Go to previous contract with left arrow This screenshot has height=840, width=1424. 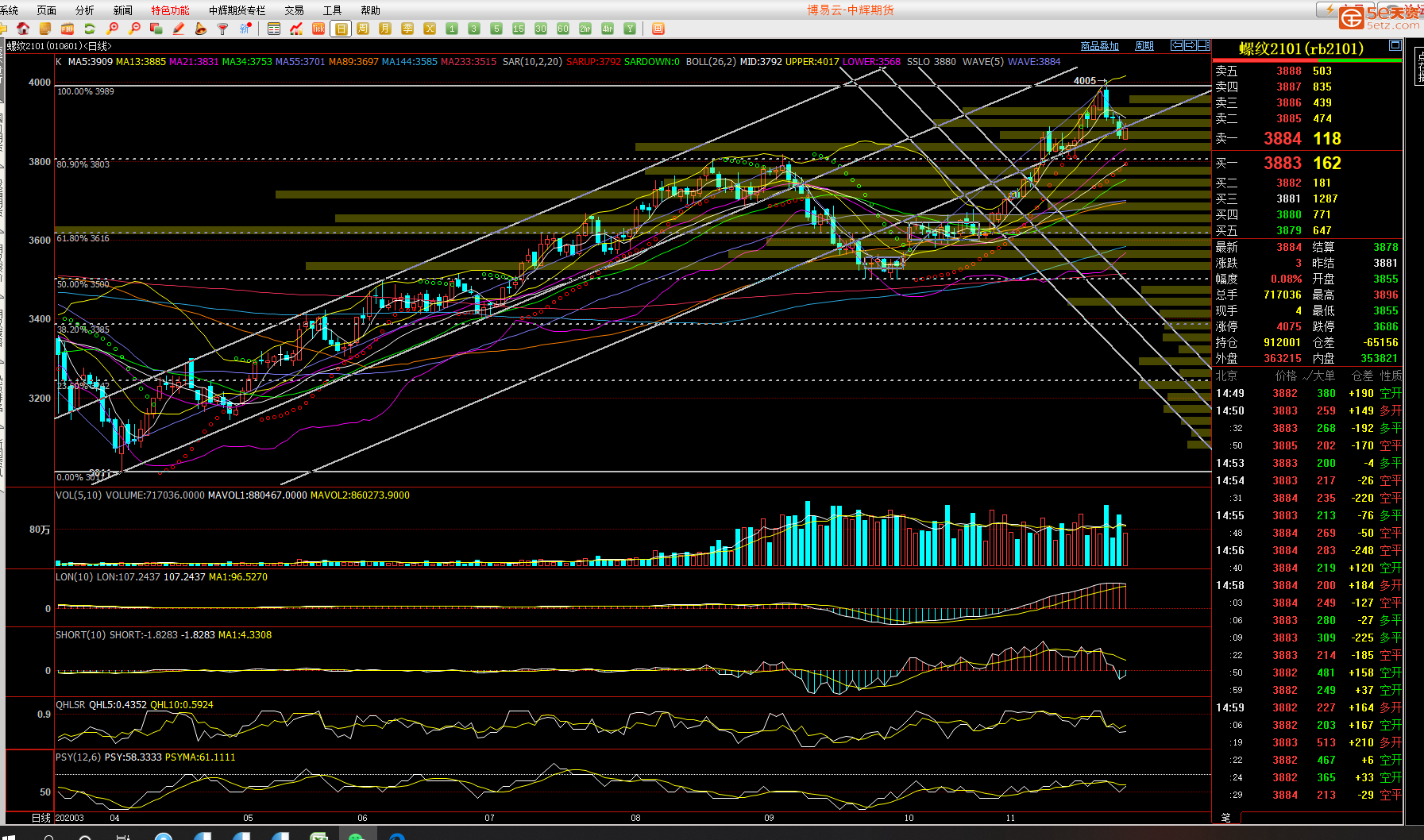1177,45
